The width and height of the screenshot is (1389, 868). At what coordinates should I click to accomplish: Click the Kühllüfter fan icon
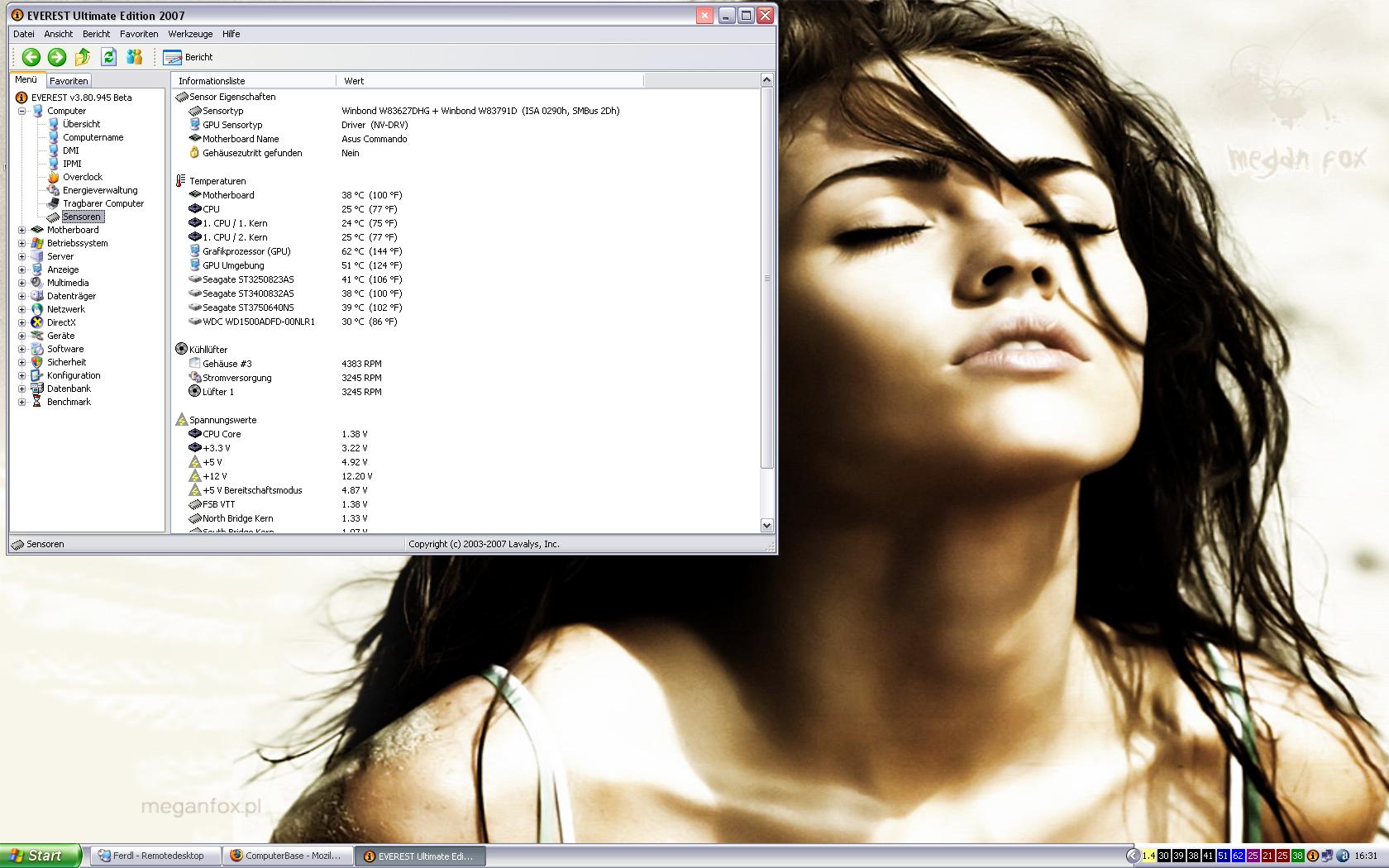coord(181,350)
